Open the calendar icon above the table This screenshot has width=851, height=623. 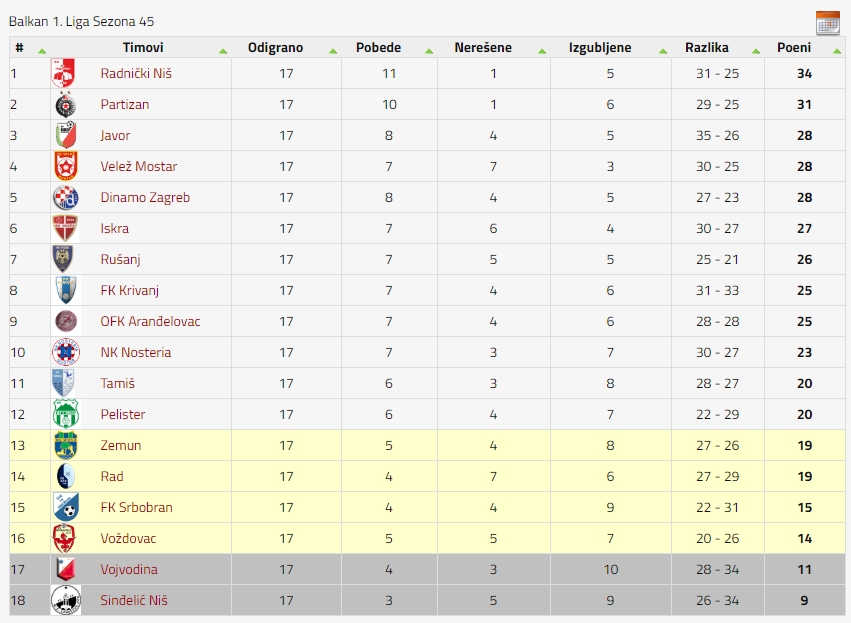(828, 23)
